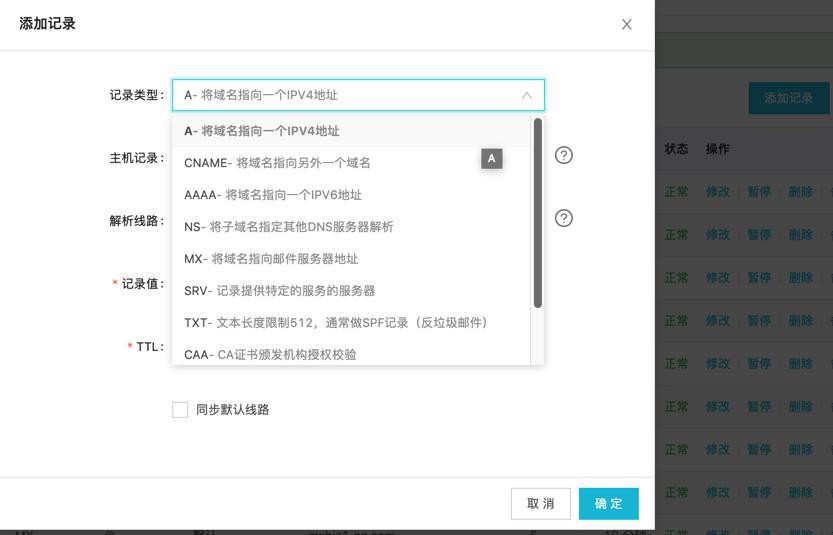Pick the TXT record type option
This screenshot has width=833, height=535.
coord(351,322)
